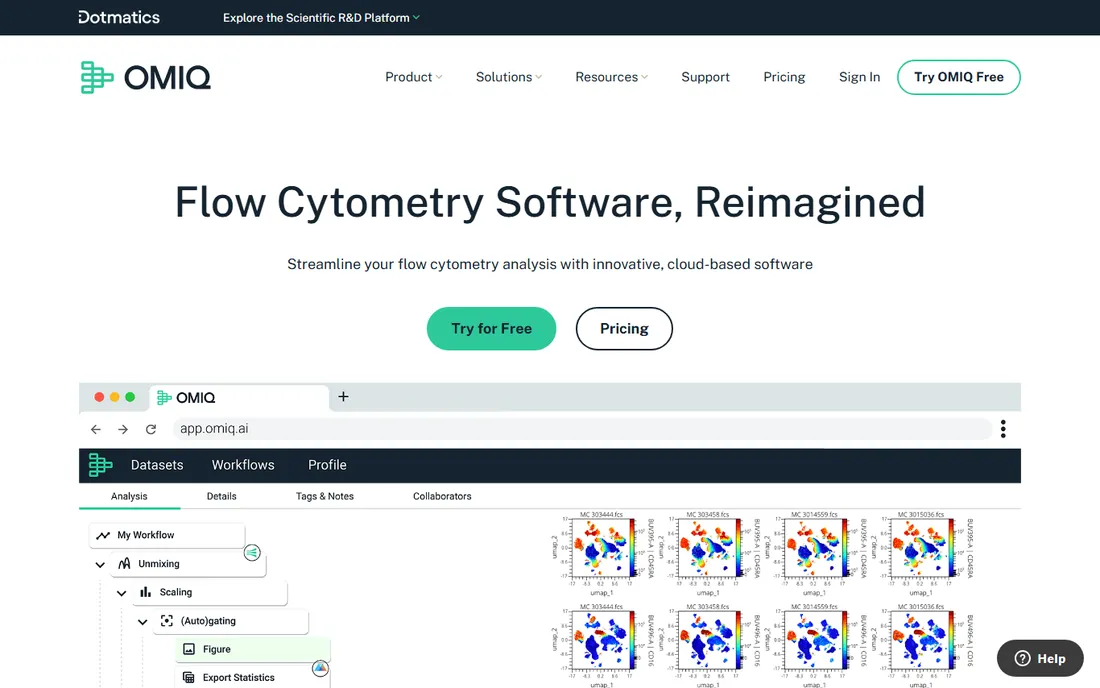Click the browser forward arrow
Viewport: 1100px width, 688px height.
(123, 429)
